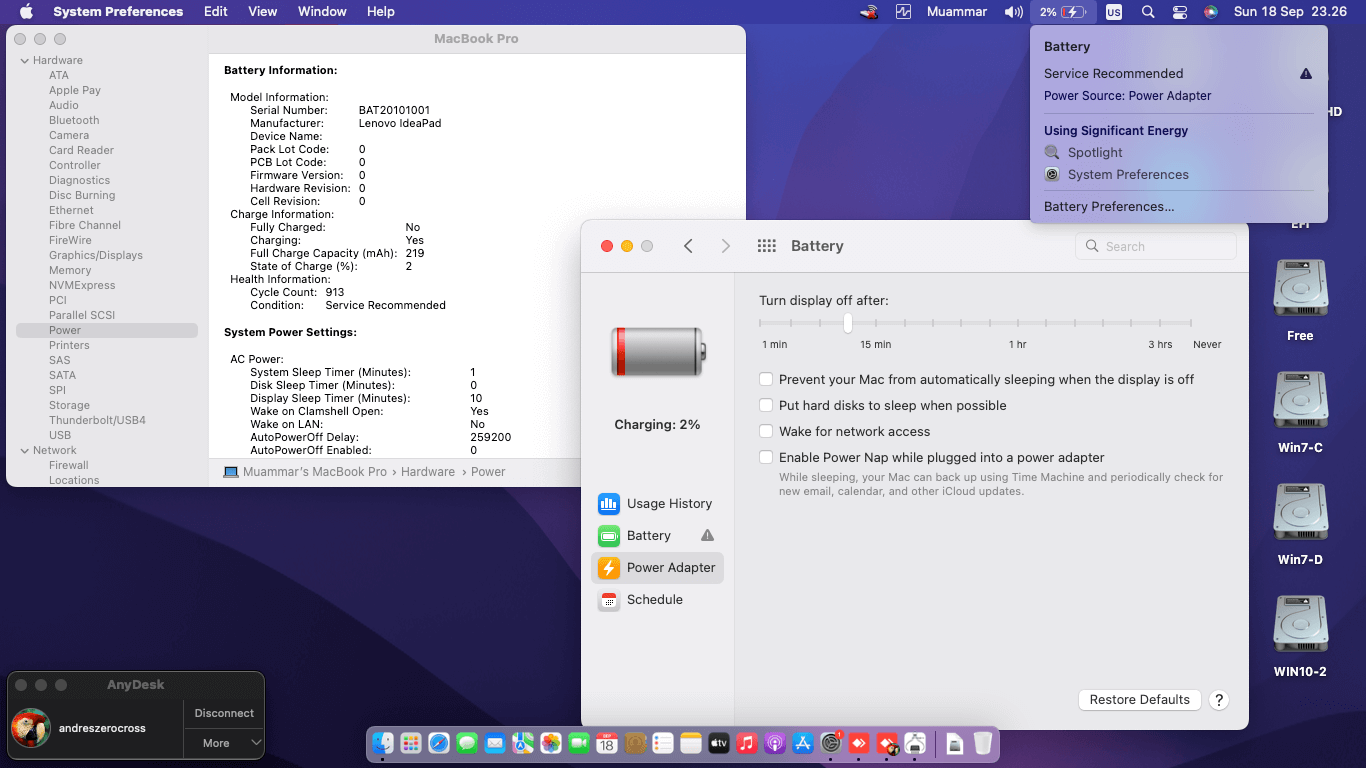Click the display off time slider handle
This screenshot has width=1366, height=768.
coord(848,323)
